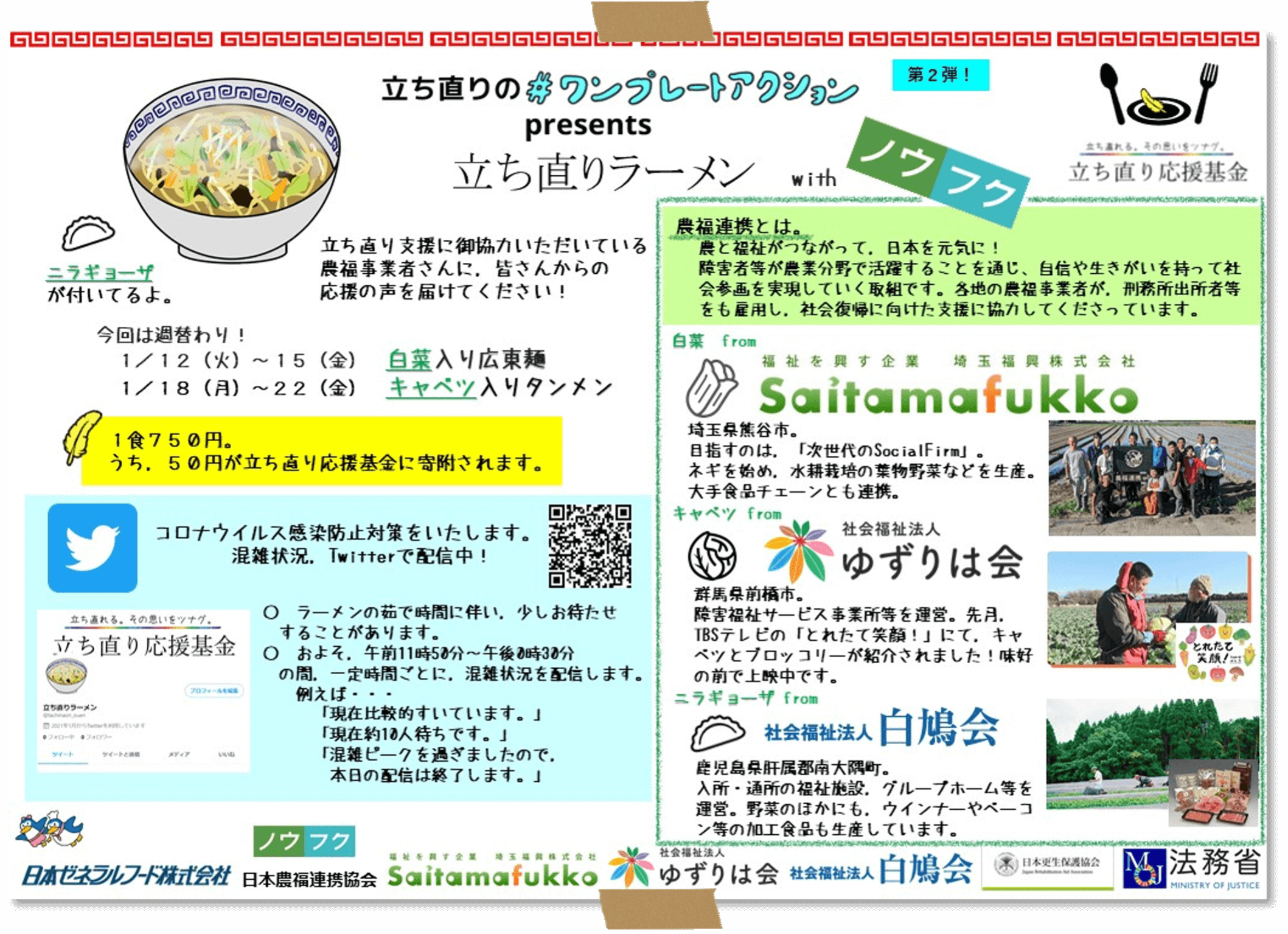The image size is (1288, 934).
Task: Click the Saitamafukko field group photo
Action: coord(1151,478)
